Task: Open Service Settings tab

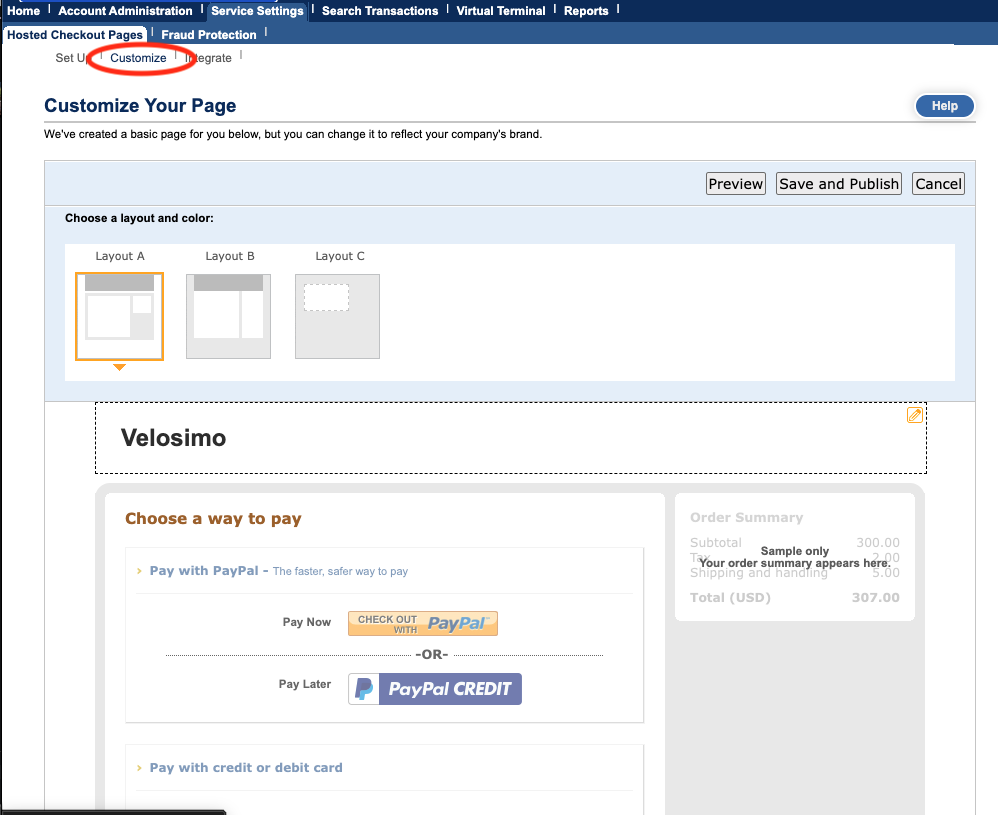Action: [x=257, y=11]
